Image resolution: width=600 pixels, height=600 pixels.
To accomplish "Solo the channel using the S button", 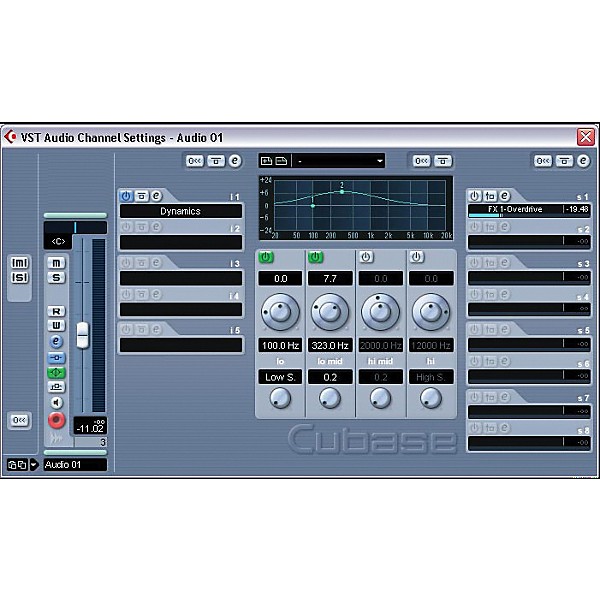I will (56, 277).
